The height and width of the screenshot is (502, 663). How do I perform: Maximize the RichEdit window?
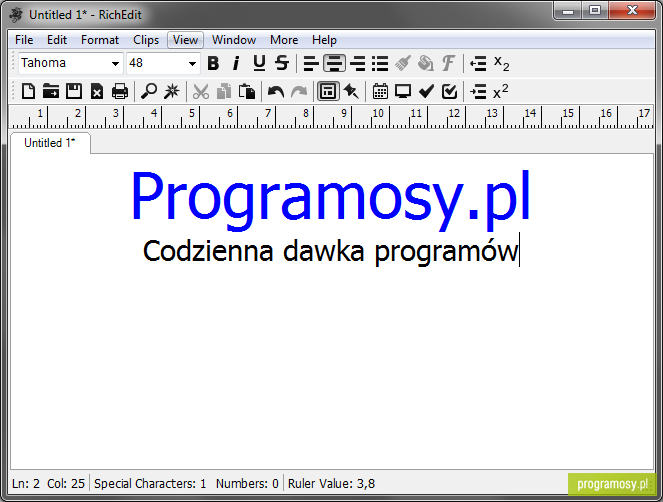coord(595,10)
